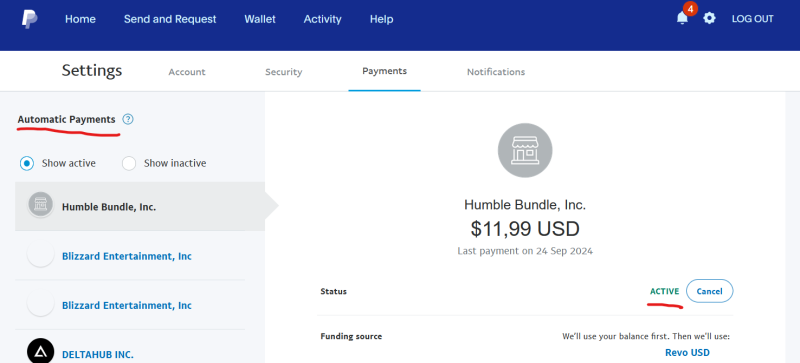Image resolution: width=800 pixels, height=363 pixels.
Task: Select the Show inactive radio button
Action: tap(129, 163)
